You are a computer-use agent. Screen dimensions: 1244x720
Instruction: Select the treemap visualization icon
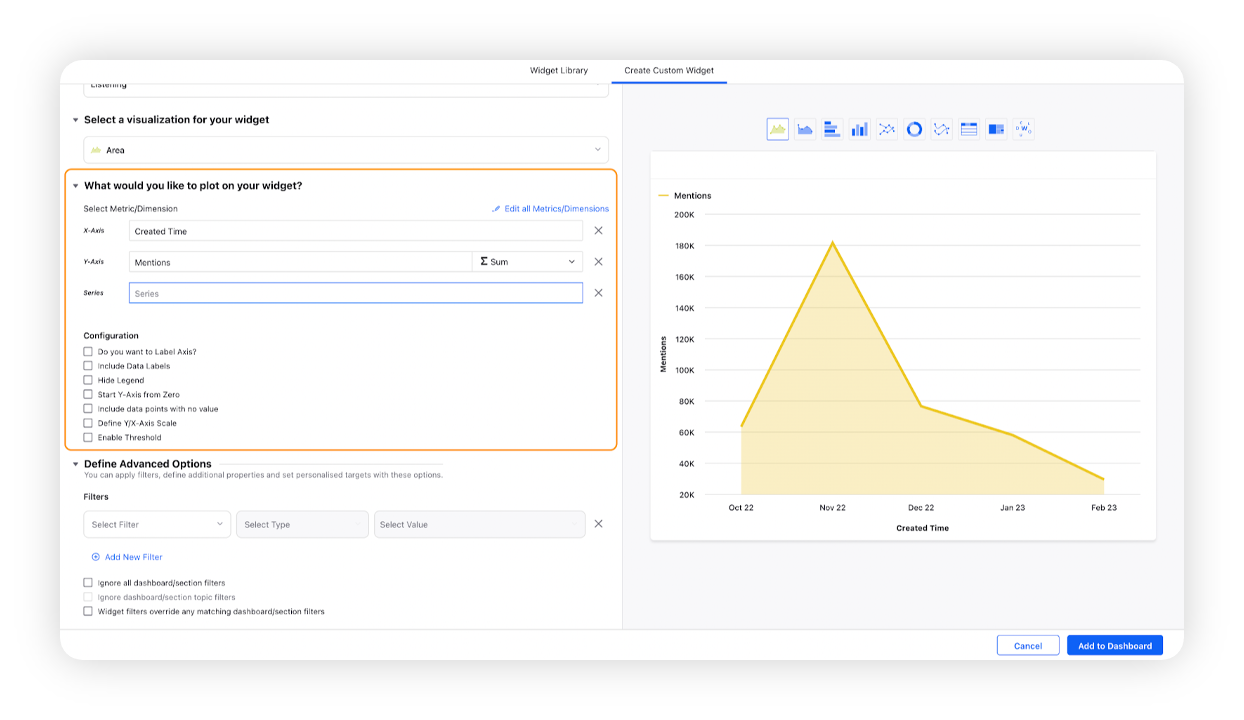996,129
